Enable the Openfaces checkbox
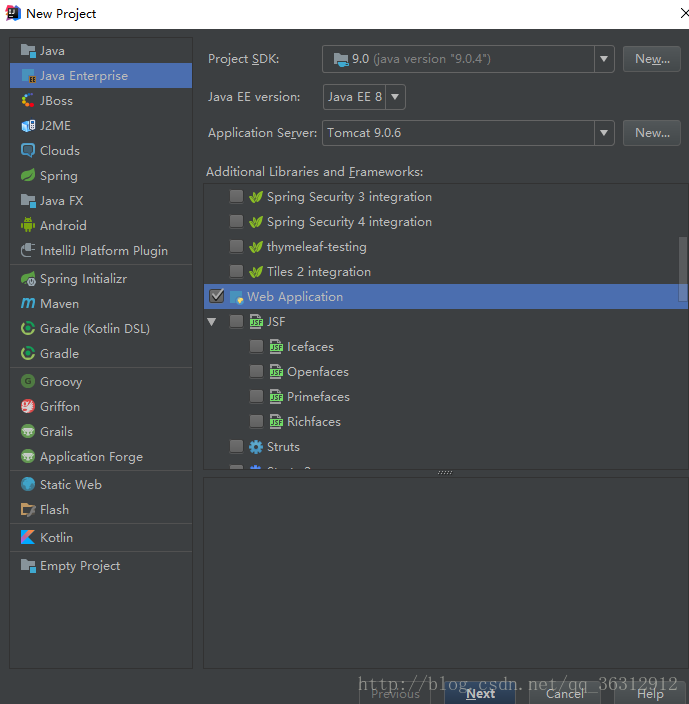 [256, 371]
